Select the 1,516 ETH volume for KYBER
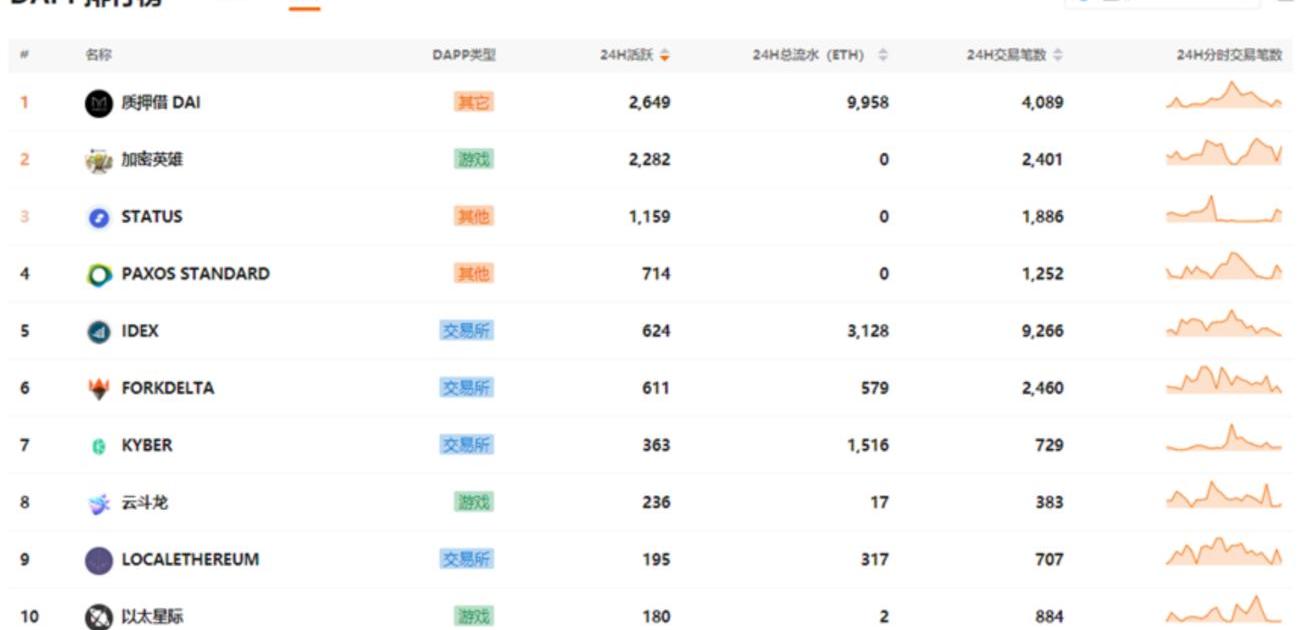Screen dimensions: 1307x630 868,445
